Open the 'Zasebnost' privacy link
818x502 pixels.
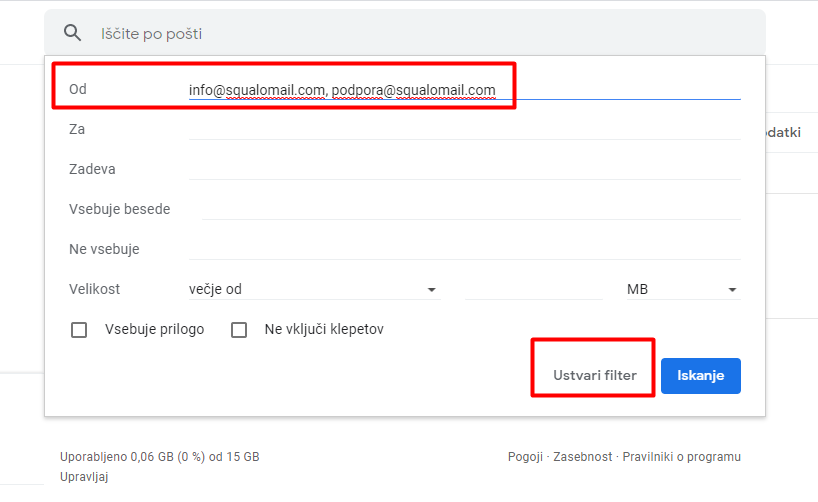point(583,457)
